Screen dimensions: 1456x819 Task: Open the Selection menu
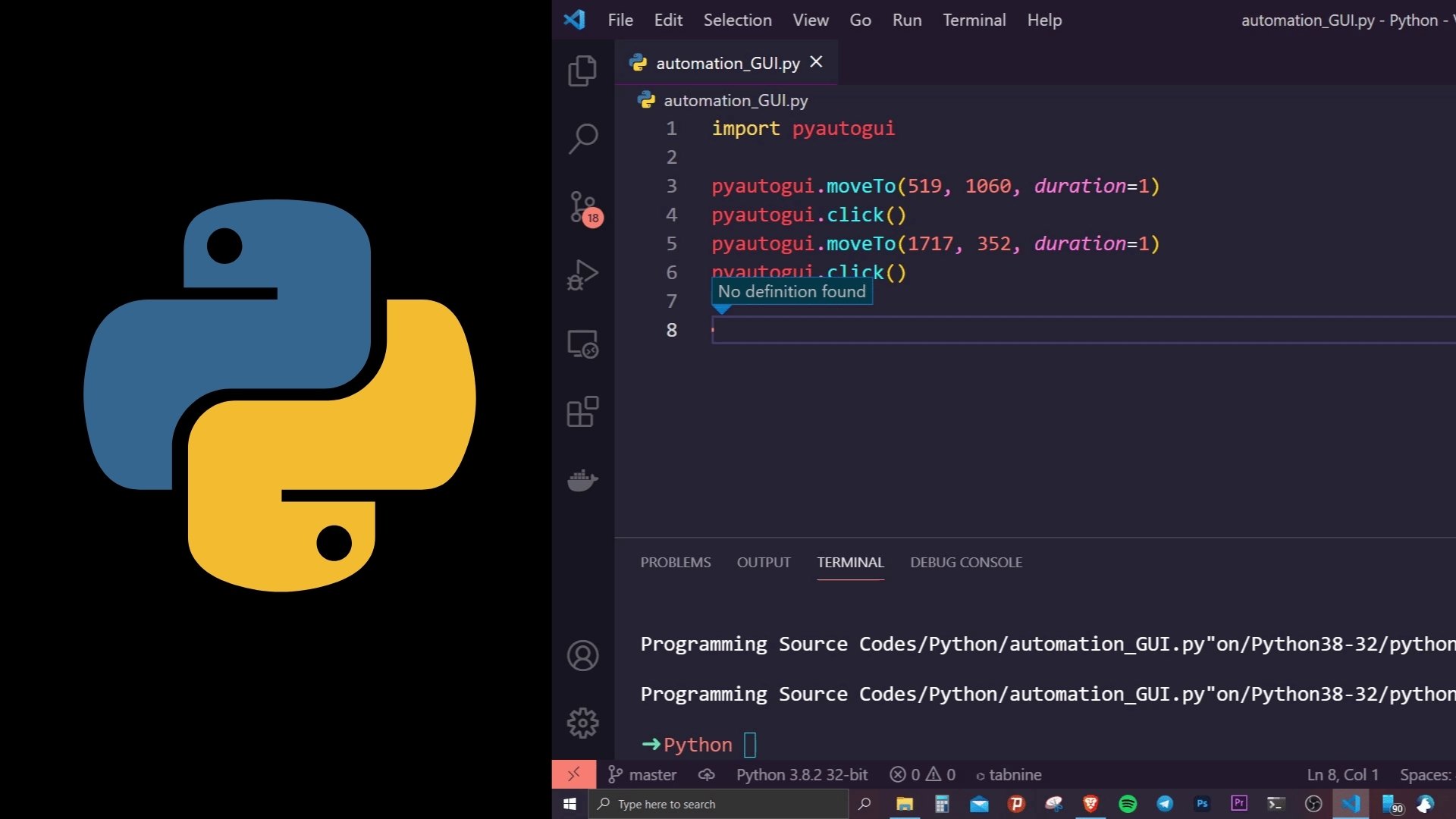(737, 20)
